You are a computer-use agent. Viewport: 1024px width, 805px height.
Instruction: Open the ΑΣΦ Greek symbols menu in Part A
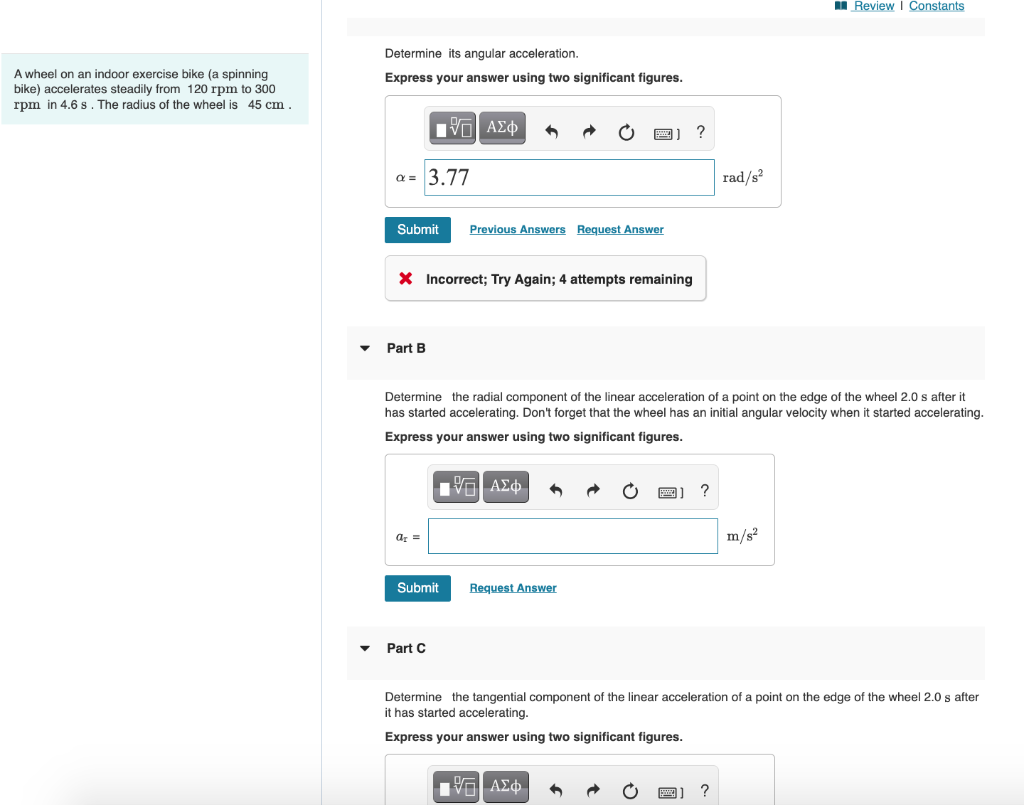coord(502,127)
